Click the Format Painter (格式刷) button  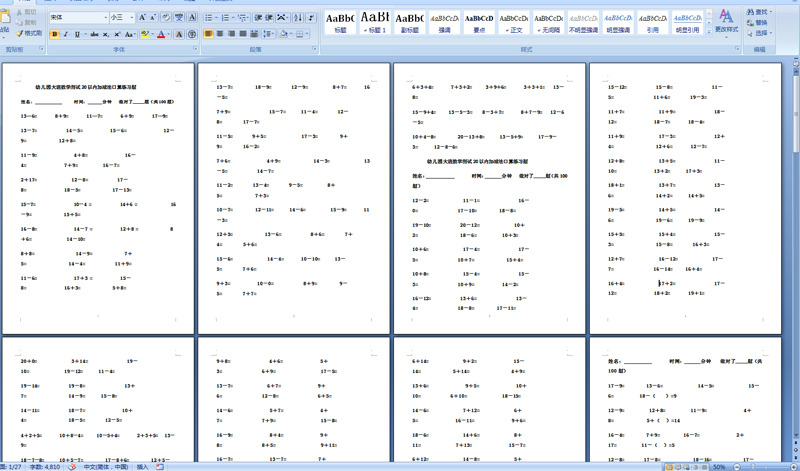click(x=30, y=34)
